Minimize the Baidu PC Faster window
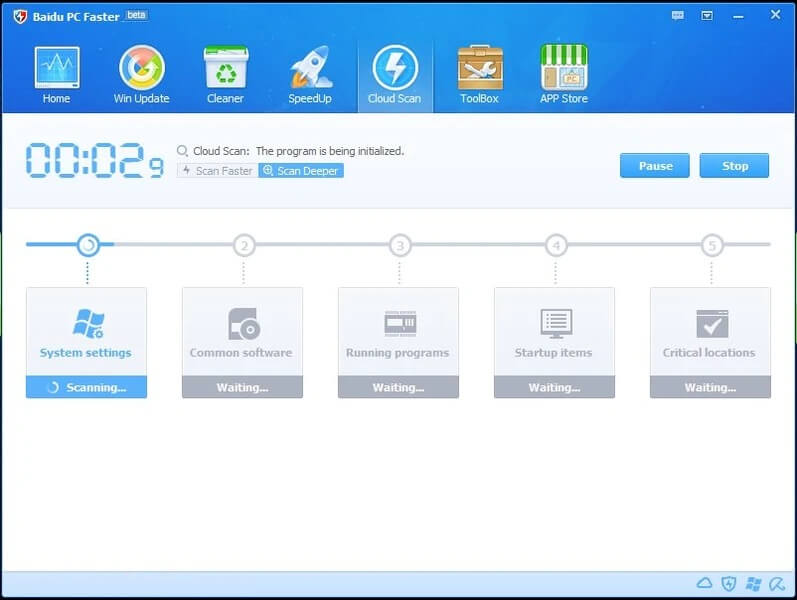This screenshot has height=600, width=797. coord(739,16)
